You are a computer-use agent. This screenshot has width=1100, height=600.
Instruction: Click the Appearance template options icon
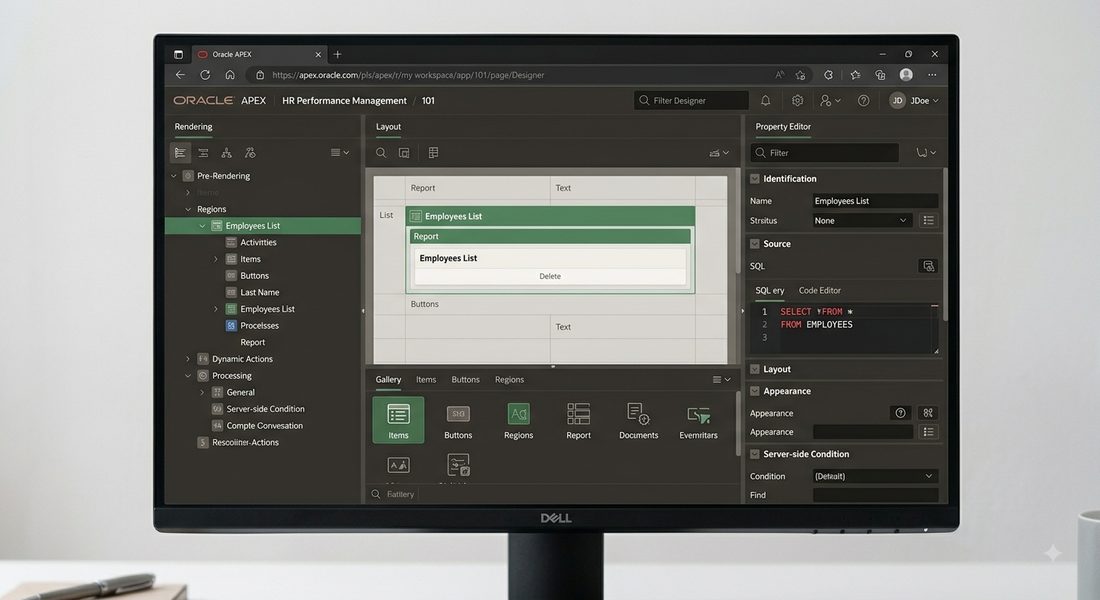coord(928,413)
